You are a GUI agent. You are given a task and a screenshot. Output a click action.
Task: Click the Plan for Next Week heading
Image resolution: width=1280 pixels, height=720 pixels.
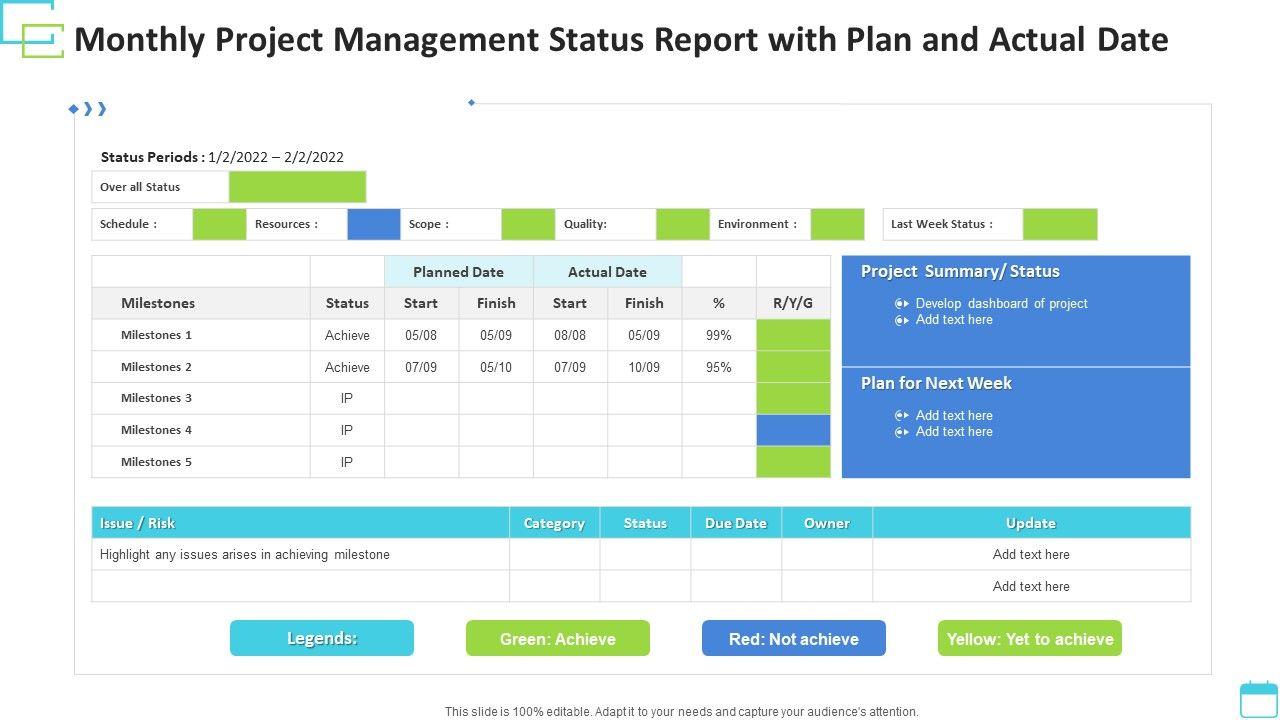pyautogui.click(x=936, y=383)
